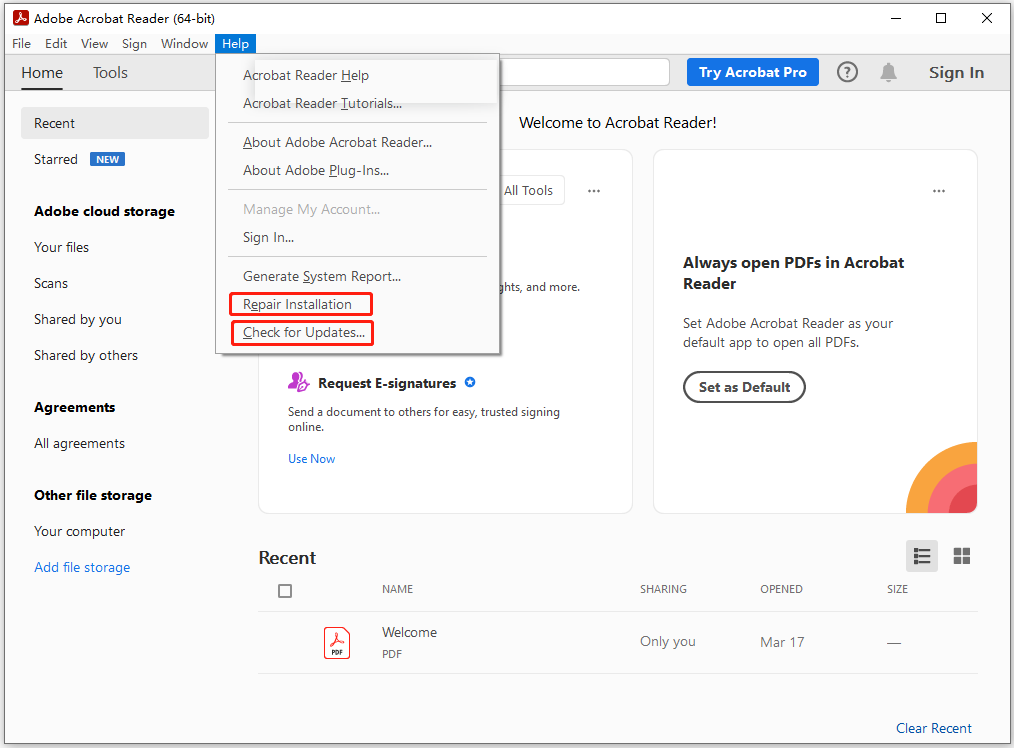The height and width of the screenshot is (748, 1014).
Task: Select Recent in the sidebar
Action: click(114, 123)
